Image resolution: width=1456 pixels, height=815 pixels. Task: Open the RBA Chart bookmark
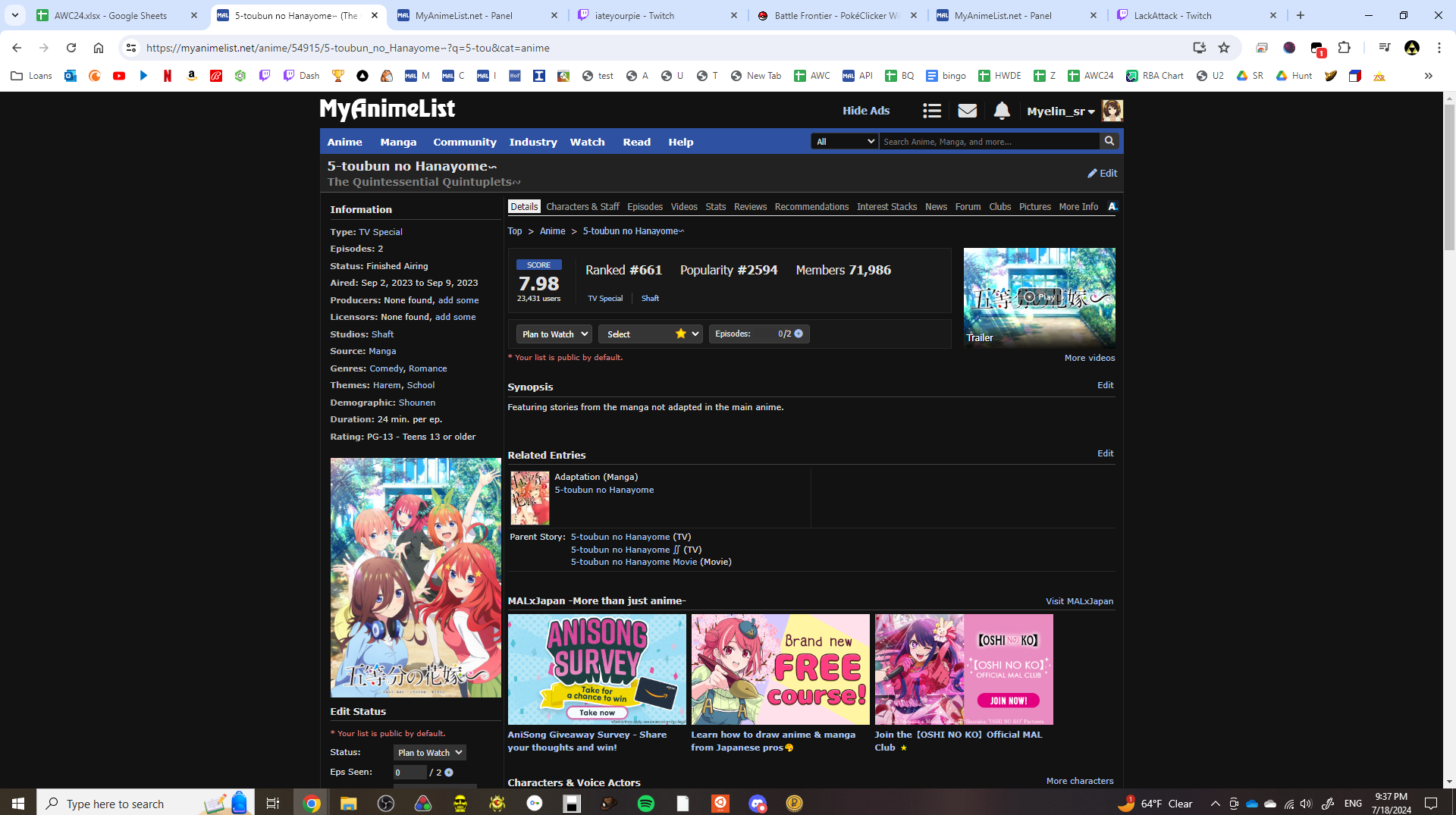tap(1155, 76)
